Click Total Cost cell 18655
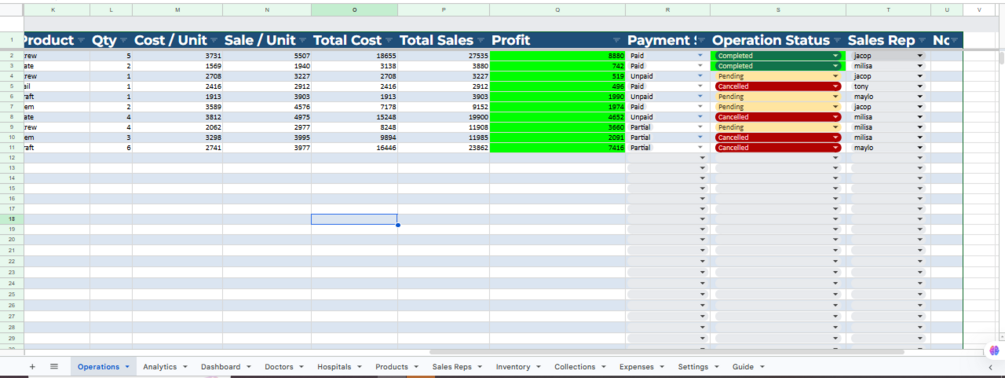Image resolution: width=1005 pixels, height=378 pixels. point(354,56)
